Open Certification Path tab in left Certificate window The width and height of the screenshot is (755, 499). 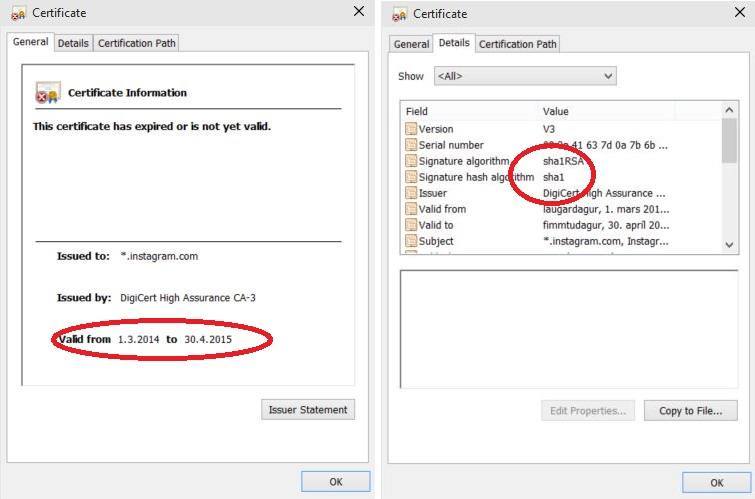(x=137, y=43)
